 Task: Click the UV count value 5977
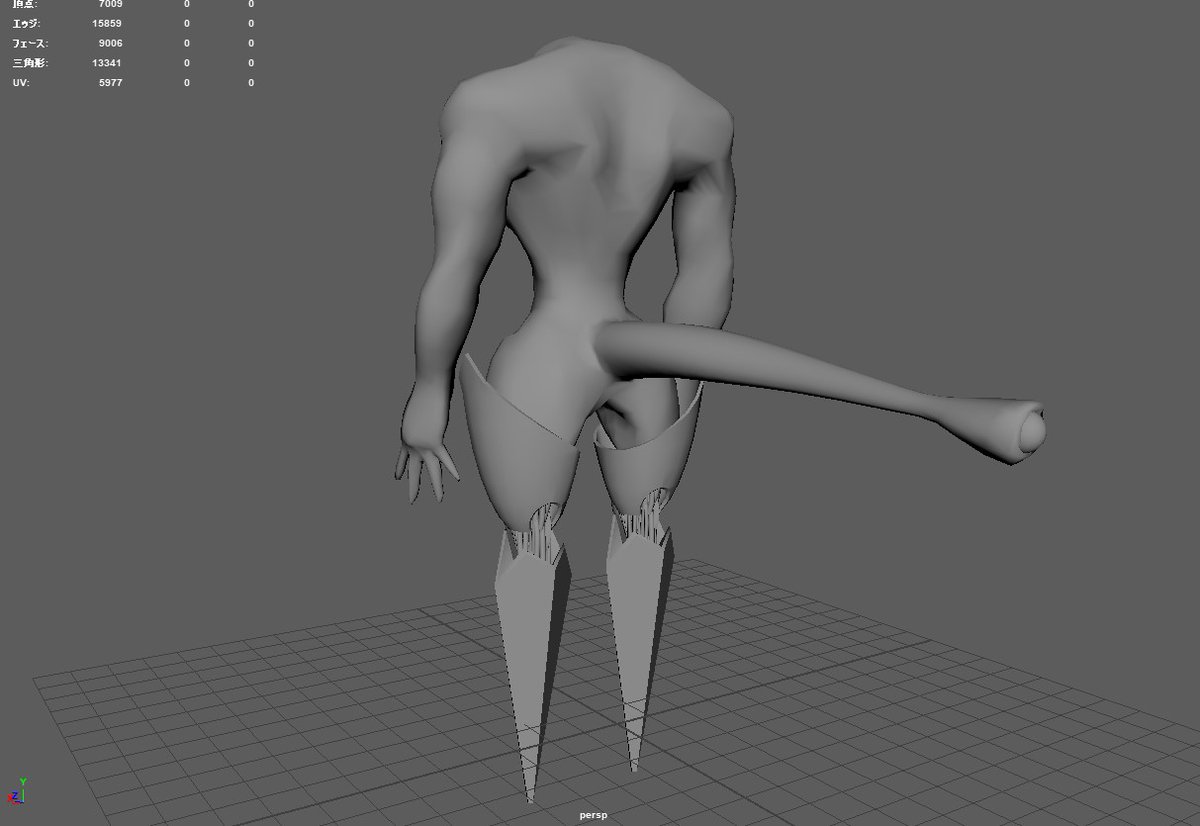pos(110,83)
